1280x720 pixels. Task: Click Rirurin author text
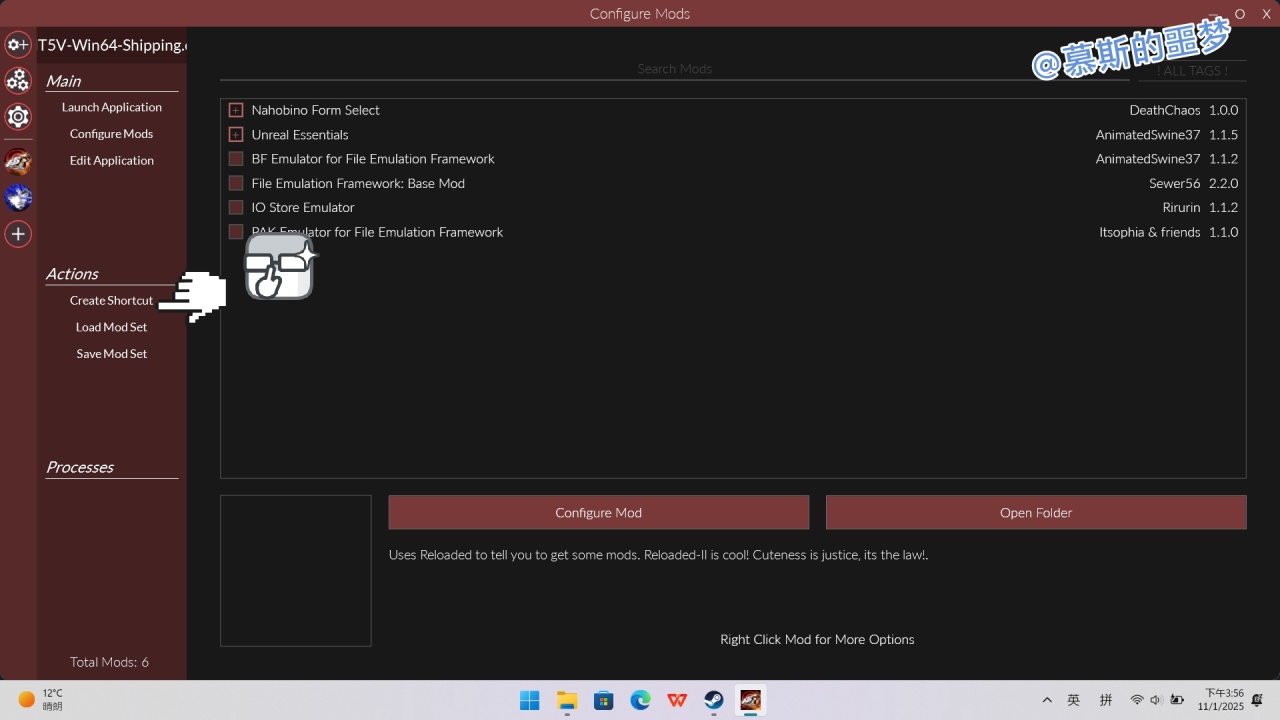point(1182,207)
